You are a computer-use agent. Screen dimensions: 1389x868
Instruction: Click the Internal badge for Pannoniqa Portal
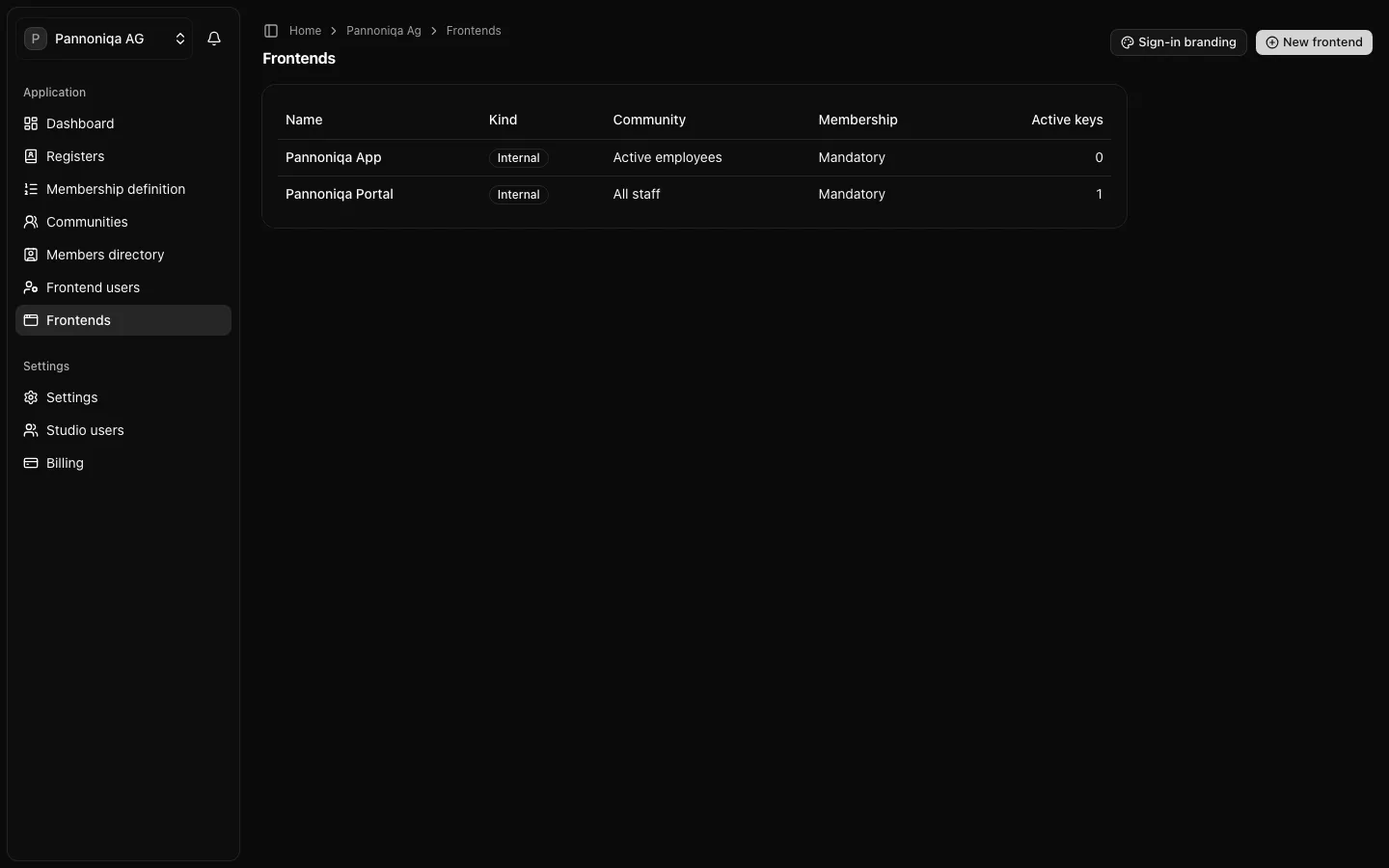point(518,195)
